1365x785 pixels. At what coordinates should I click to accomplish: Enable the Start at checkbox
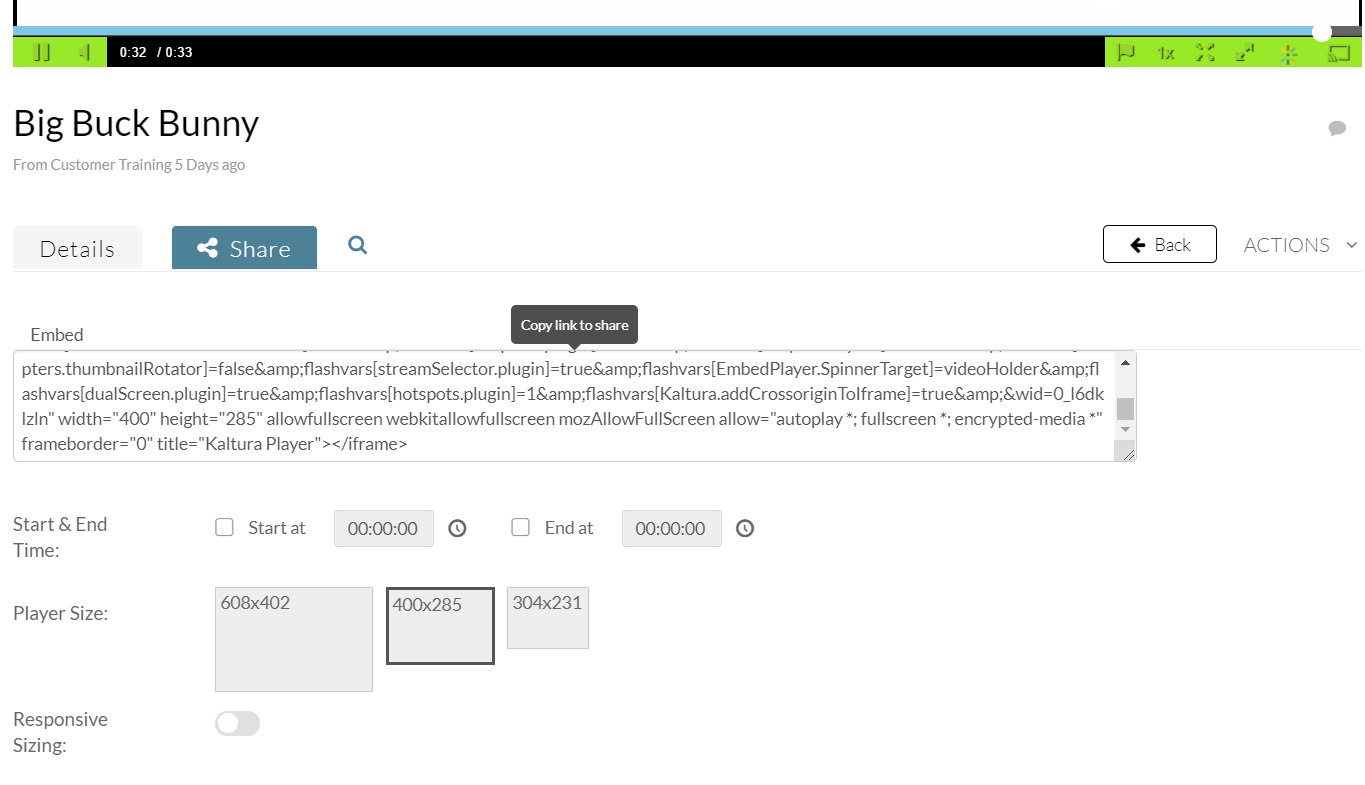[225, 527]
